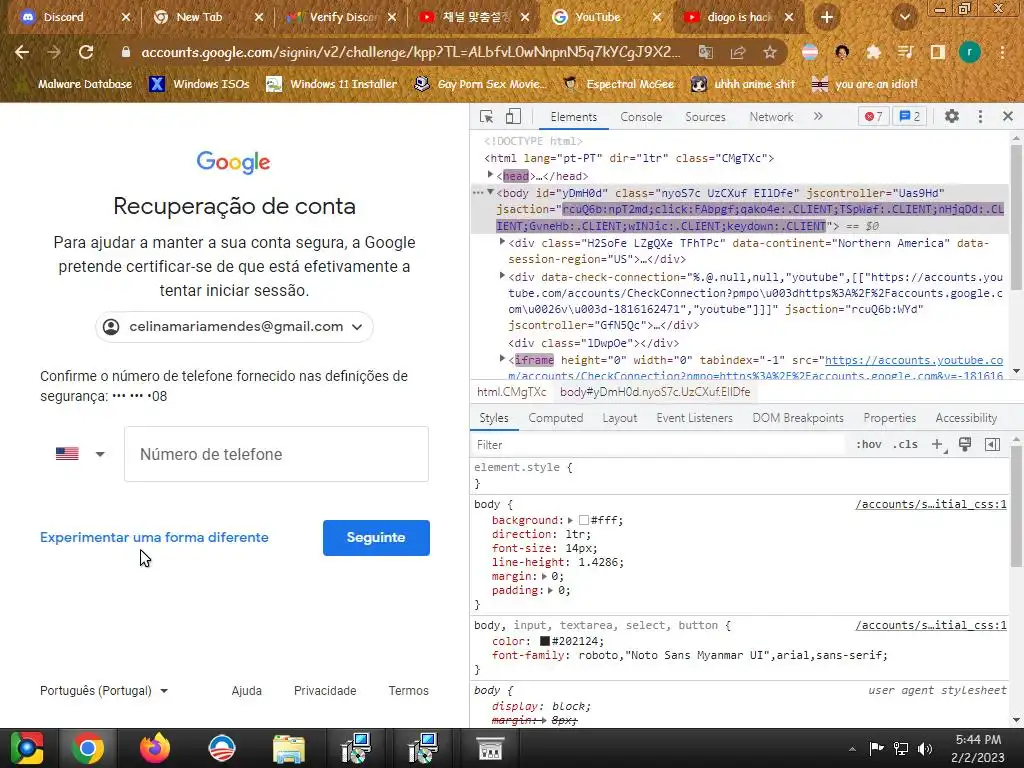Viewport: 1024px width, 768px height.
Task: Open Windows ISOs bookmark
Action: coord(199,84)
